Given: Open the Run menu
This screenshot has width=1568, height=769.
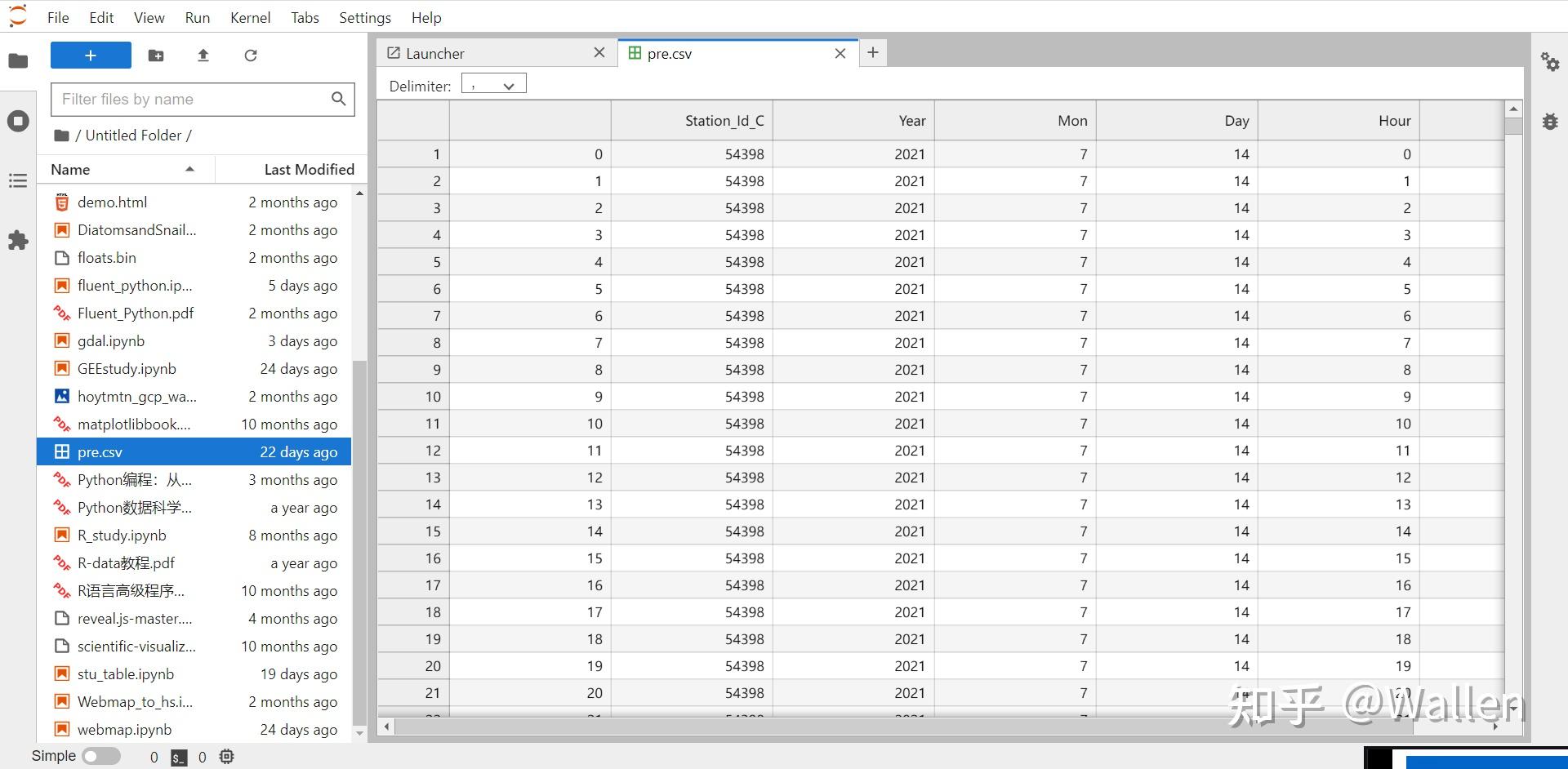Looking at the screenshot, I should point(198,17).
